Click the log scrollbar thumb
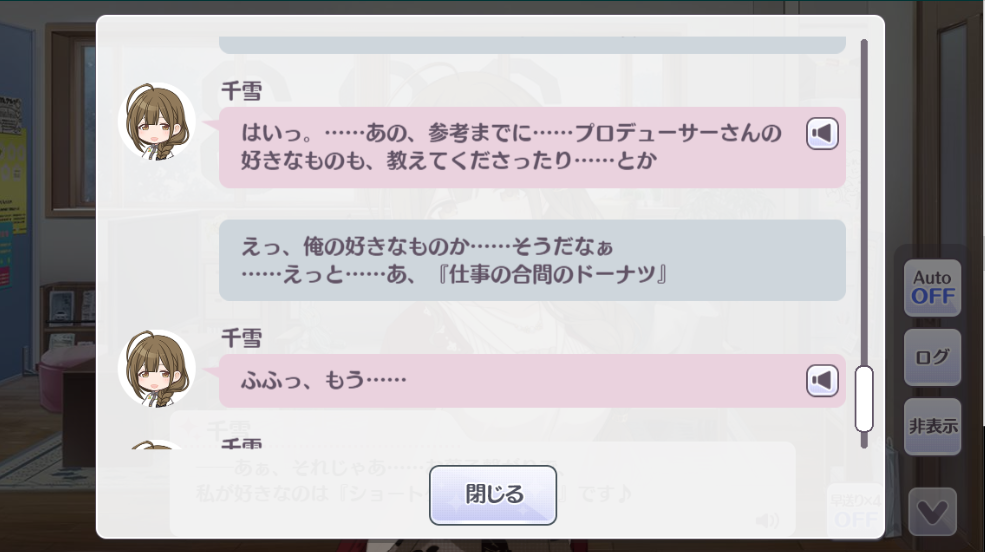This screenshot has width=985, height=552. click(x=864, y=398)
